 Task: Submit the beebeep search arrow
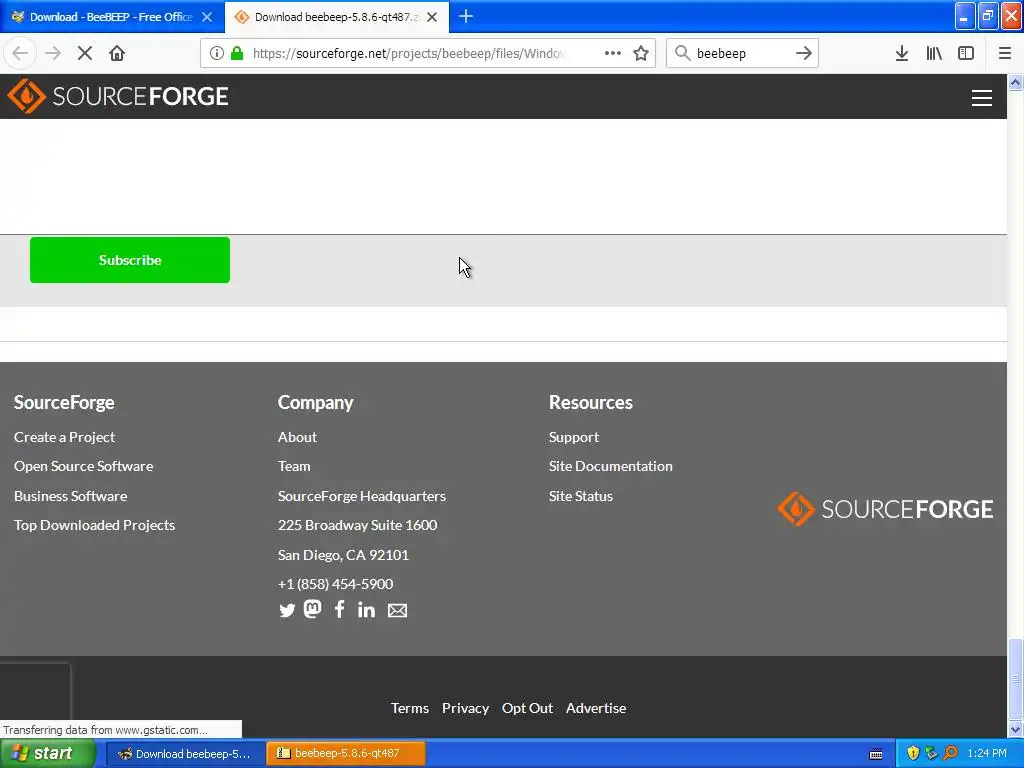tap(804, 53)
